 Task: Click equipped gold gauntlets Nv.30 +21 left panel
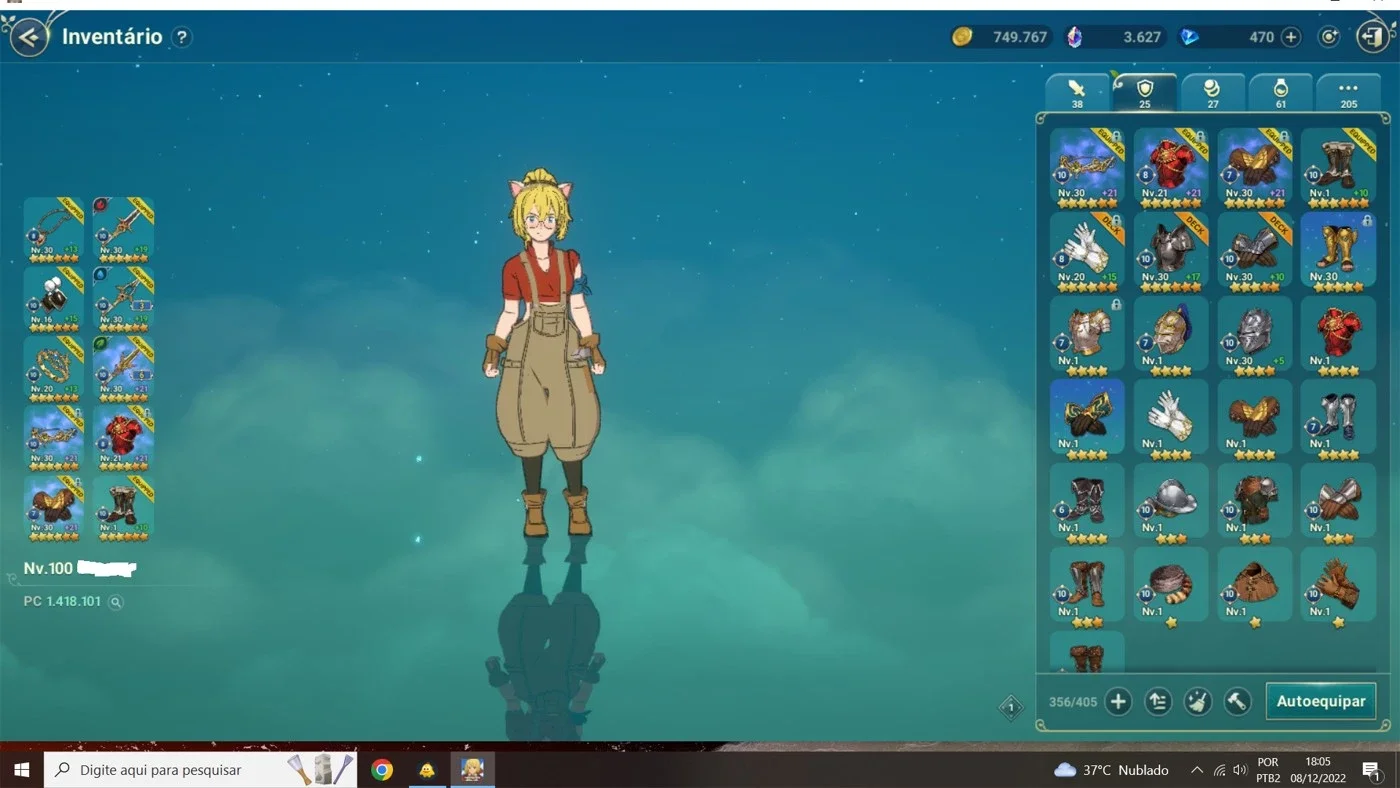point(54,508)
